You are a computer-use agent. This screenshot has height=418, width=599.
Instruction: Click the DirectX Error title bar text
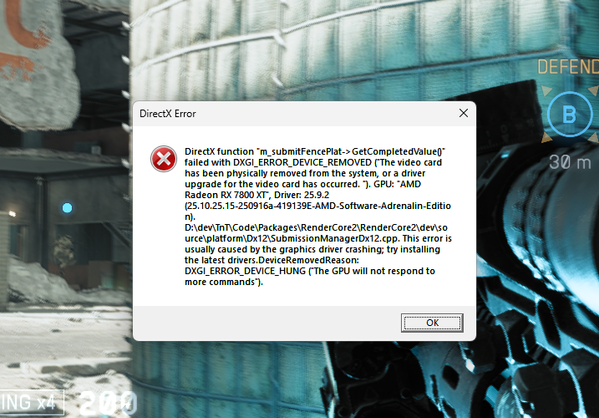click(x=168, y=113)
